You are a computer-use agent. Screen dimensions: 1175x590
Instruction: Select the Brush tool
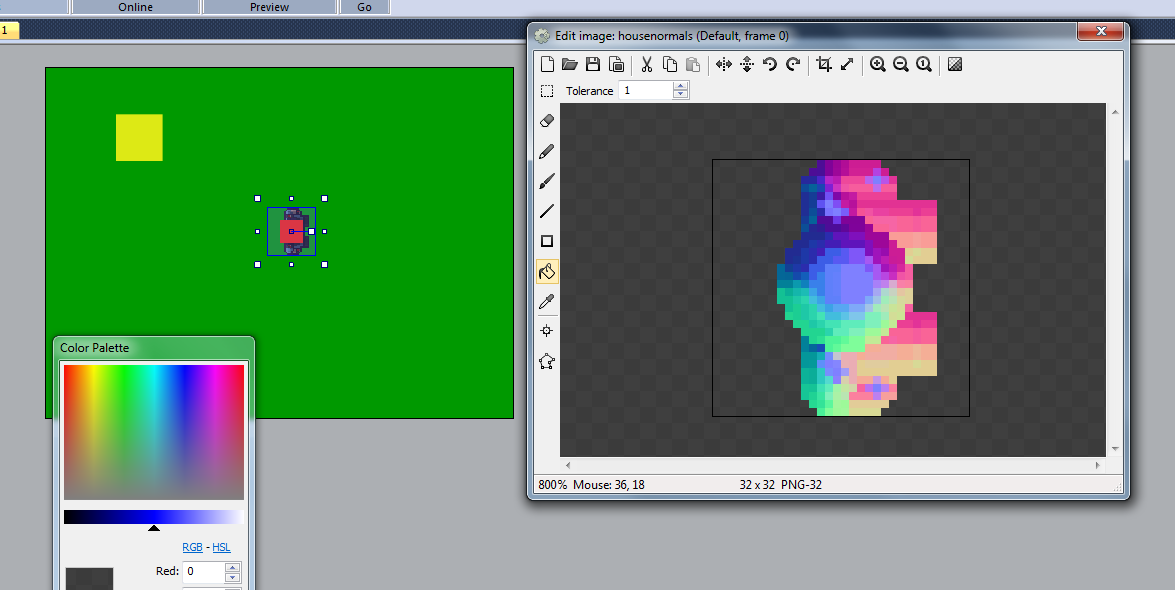[547, 181]
